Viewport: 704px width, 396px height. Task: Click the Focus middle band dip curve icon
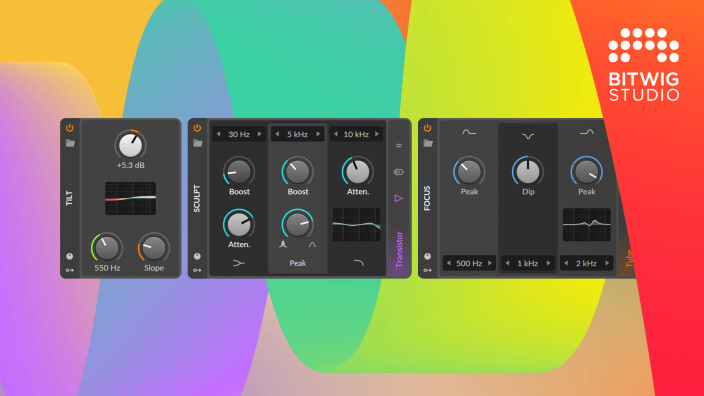tap(528, 136)
